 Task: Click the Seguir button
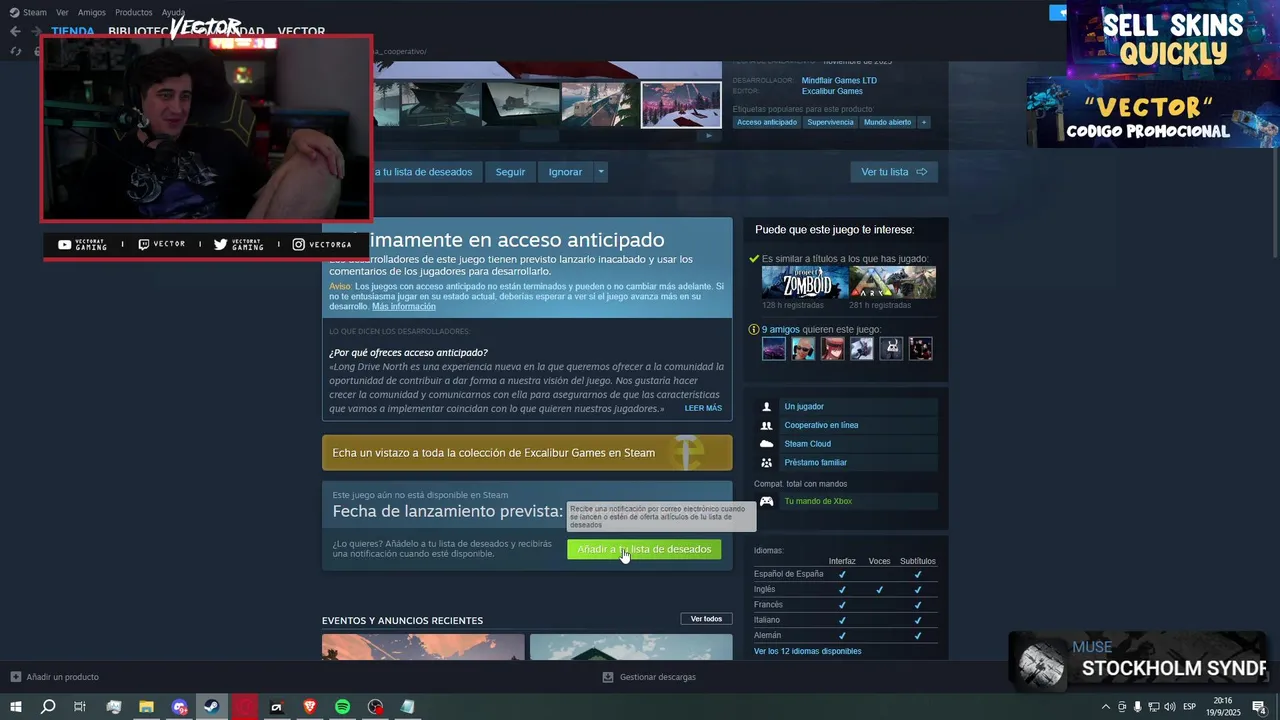pos(510,172)
